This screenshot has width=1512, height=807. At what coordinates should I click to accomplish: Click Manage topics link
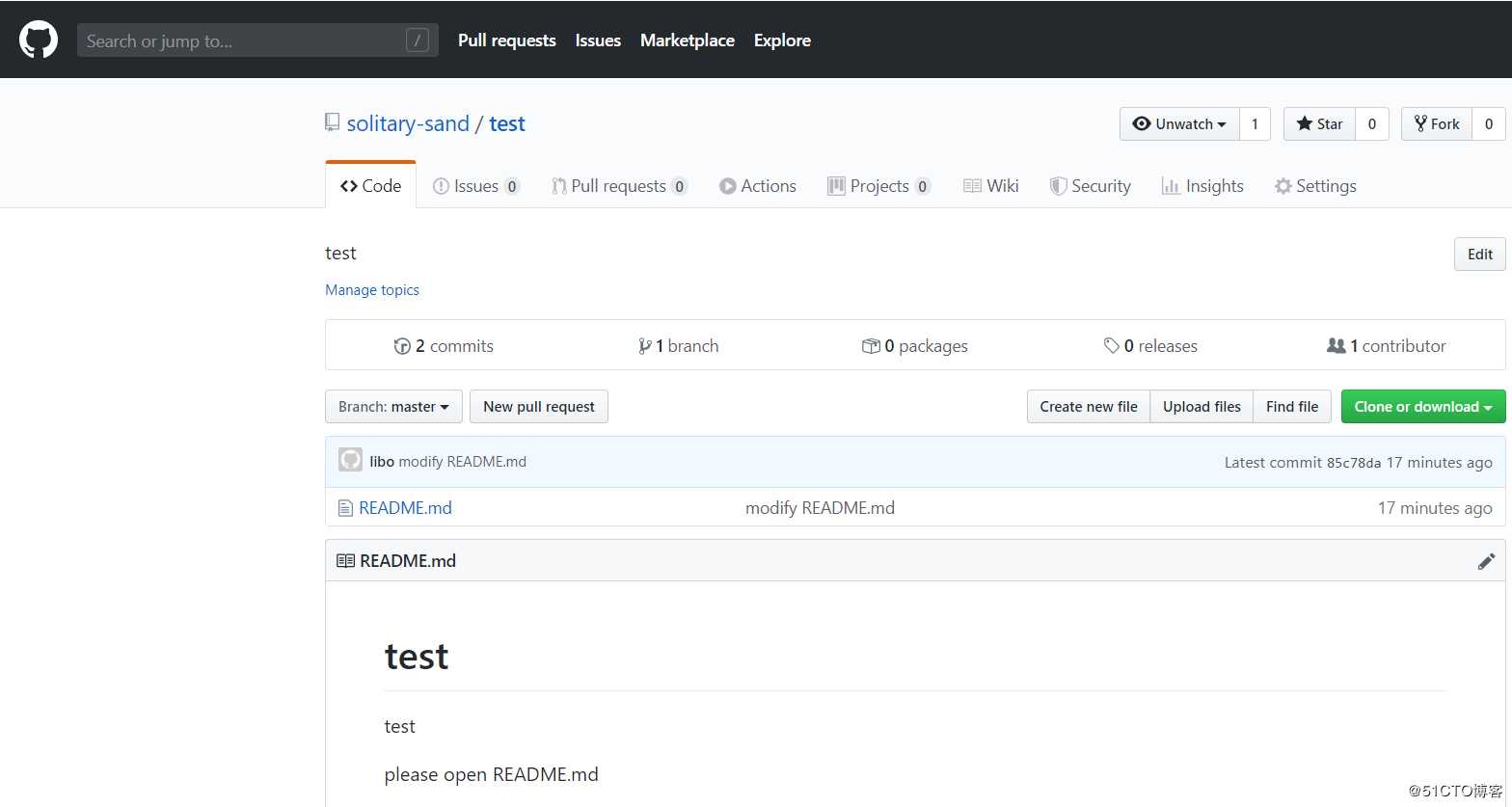pyautogui.click(x=372, y=289)
